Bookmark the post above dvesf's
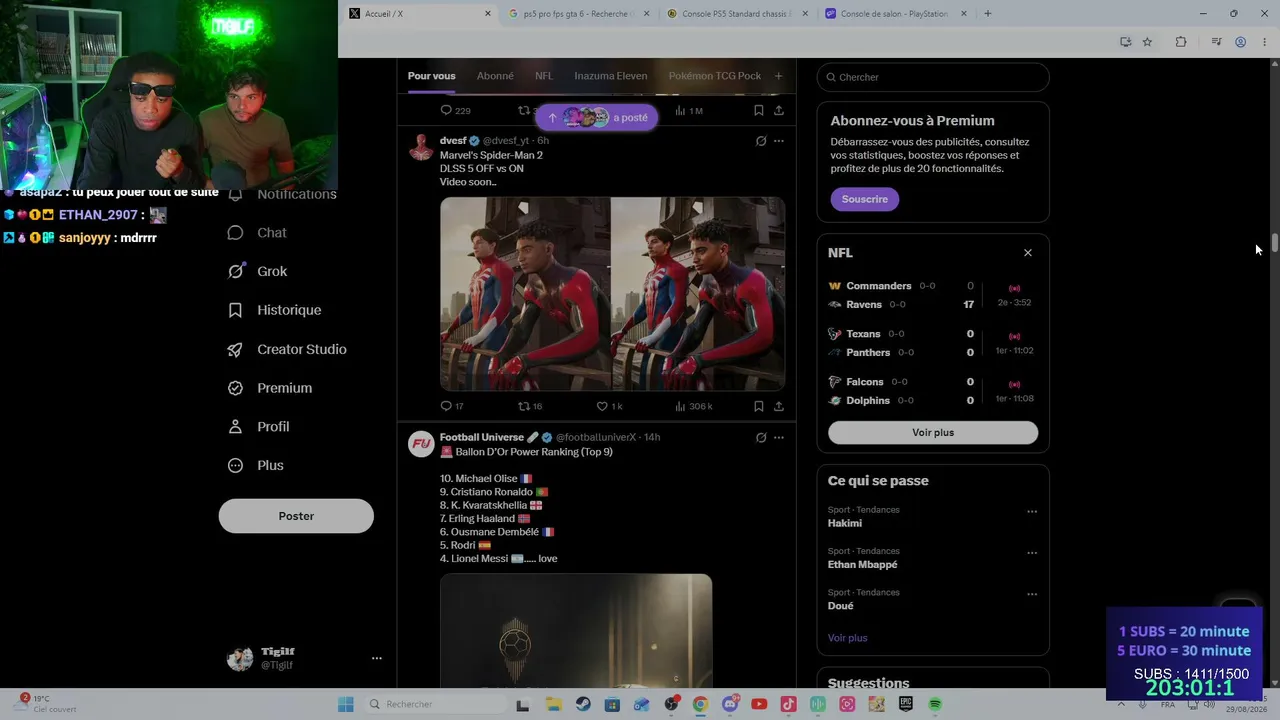This screenshot has width=1280, height=720. (x=759, y=110)
